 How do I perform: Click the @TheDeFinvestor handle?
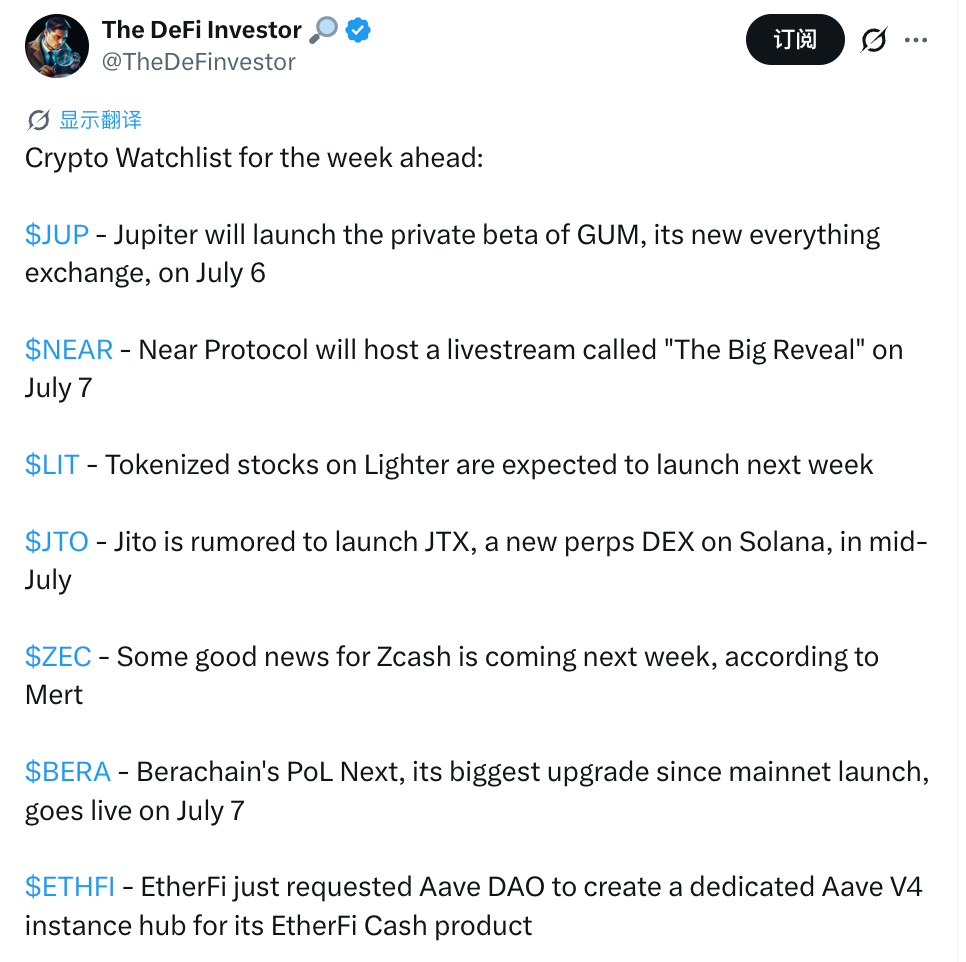click(x=198, y=62)
